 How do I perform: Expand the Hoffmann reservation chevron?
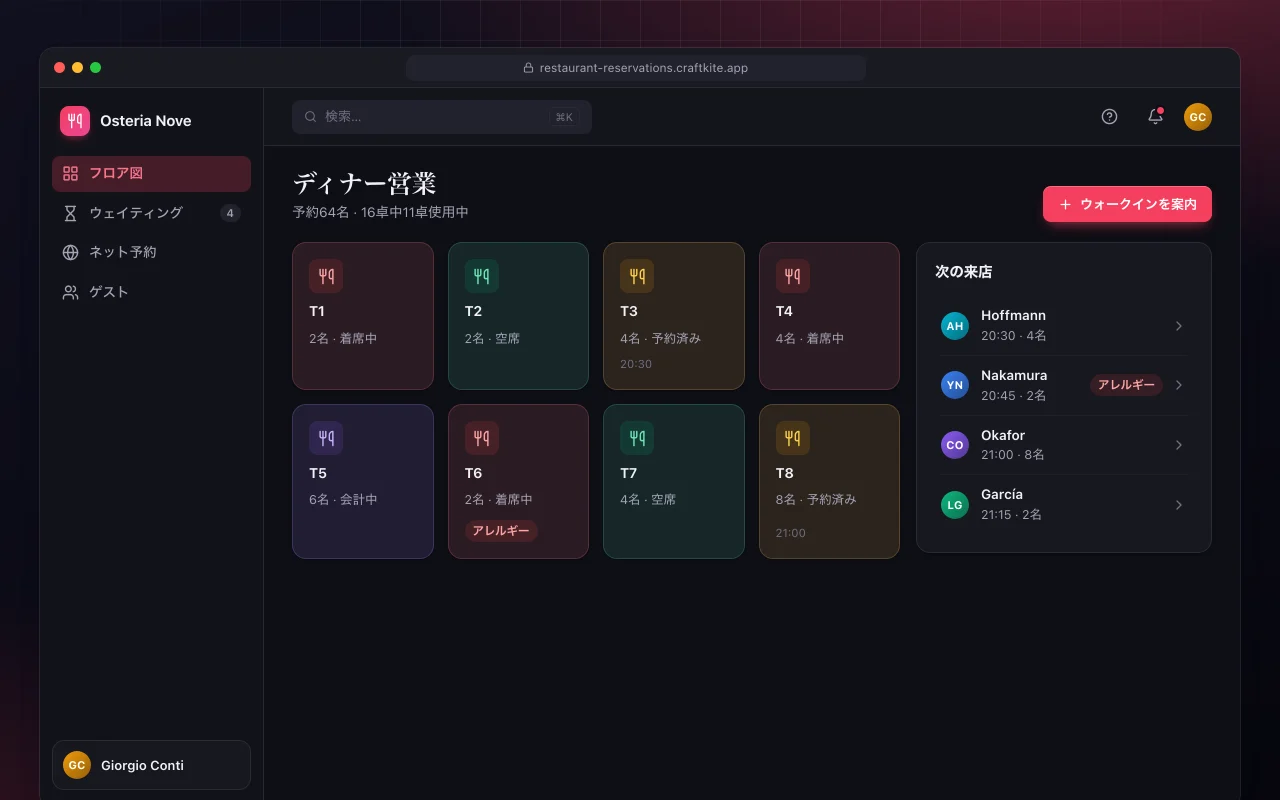[1179, 326]
